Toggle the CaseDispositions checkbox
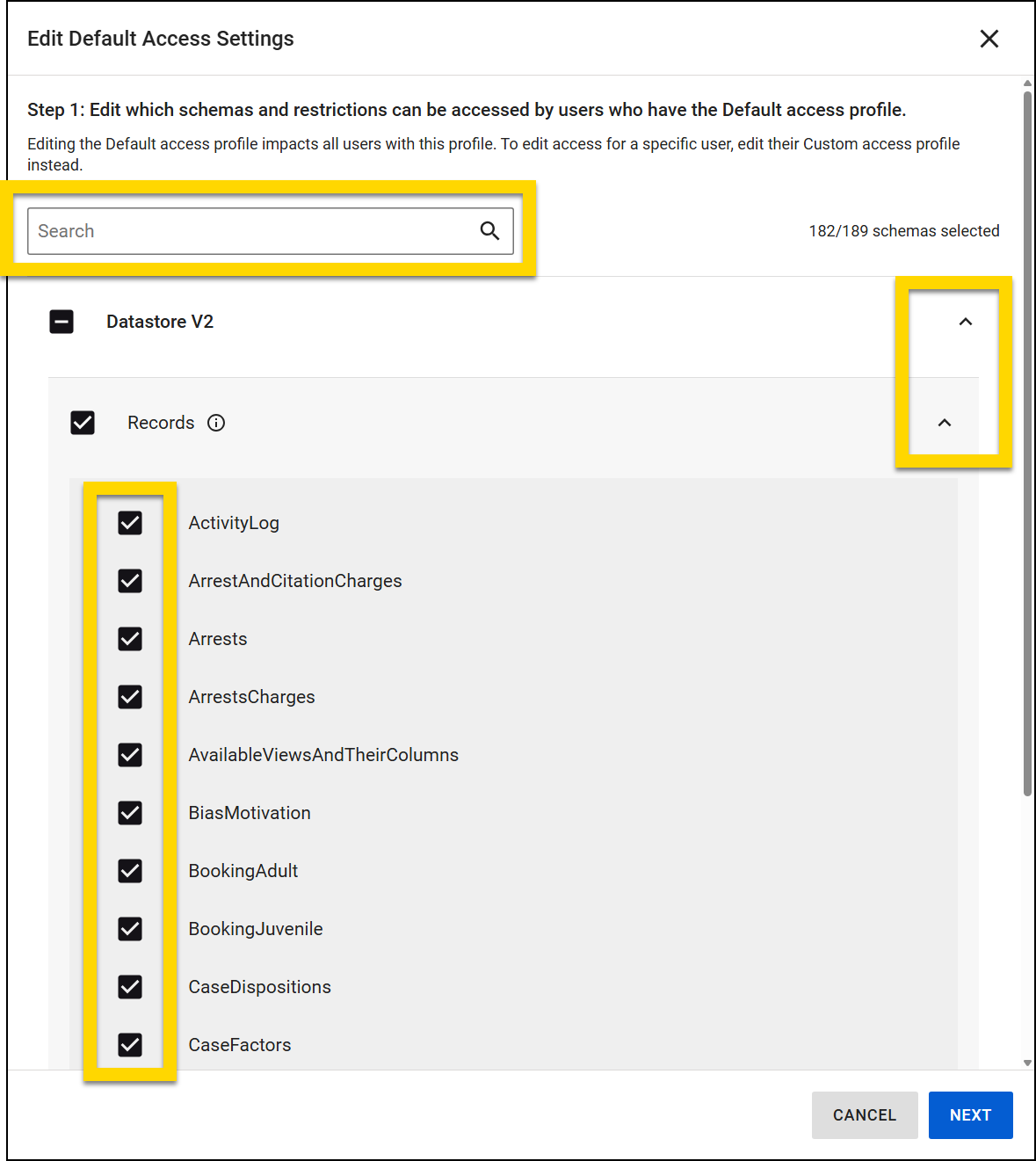This screenshot has width=1036, height=1161. (x=130, y=987)
